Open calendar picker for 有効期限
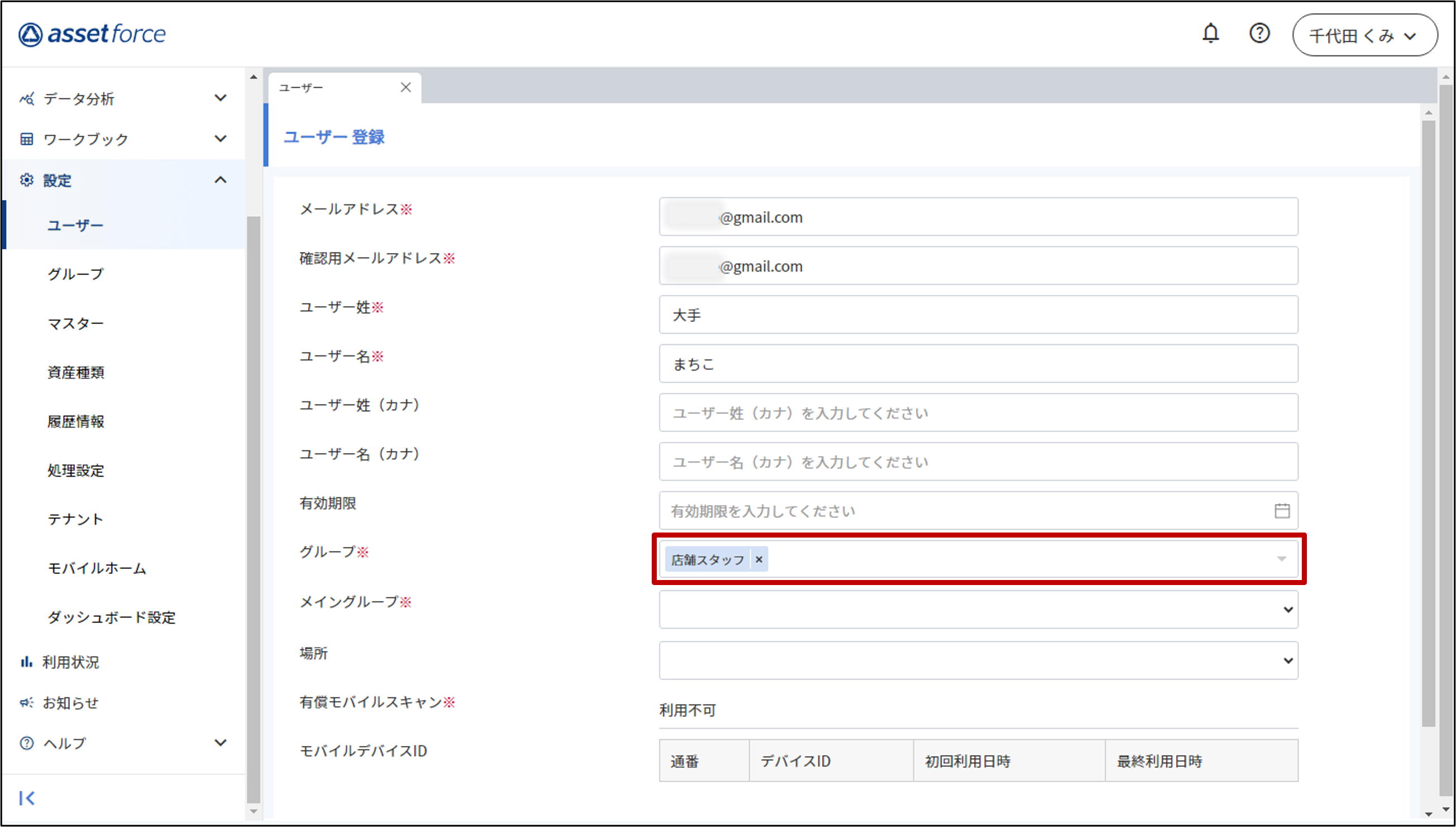Viewport: 1456px width, 827px height. 1282,511
